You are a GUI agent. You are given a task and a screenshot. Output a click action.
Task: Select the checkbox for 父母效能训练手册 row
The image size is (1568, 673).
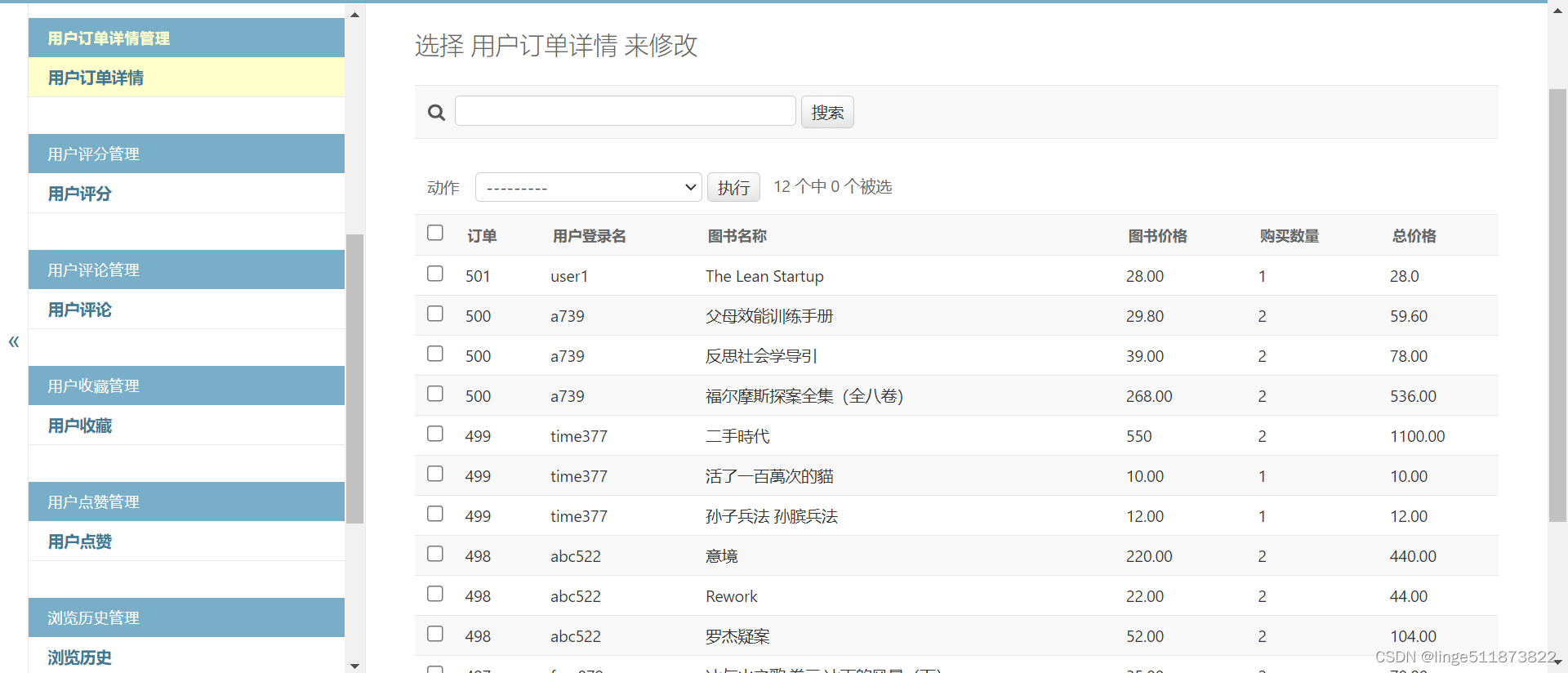coord(435,314)
